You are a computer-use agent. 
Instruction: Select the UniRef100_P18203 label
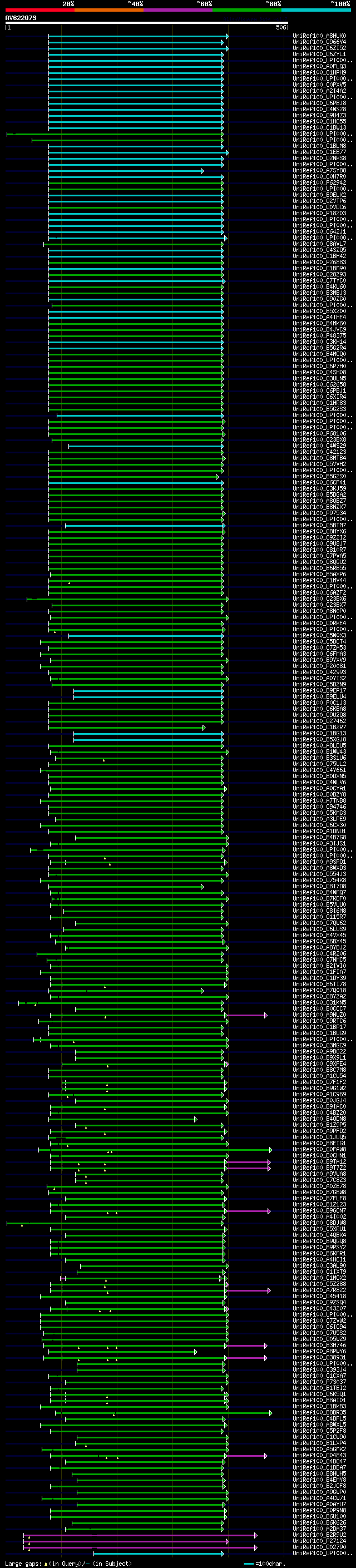(319, 213)
